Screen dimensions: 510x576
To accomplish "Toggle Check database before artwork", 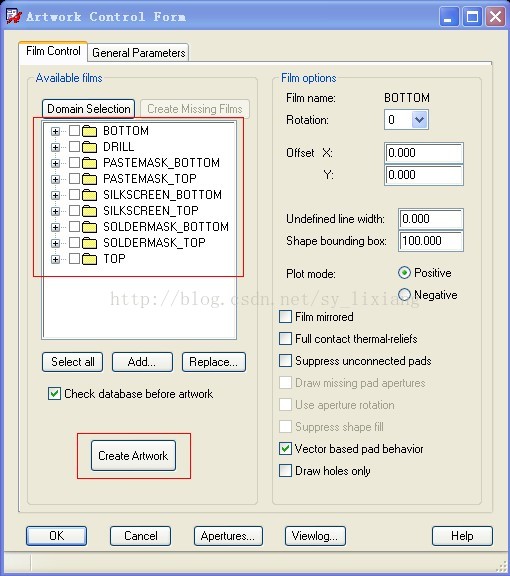I will pyautogui.click(x=54, y=394).
